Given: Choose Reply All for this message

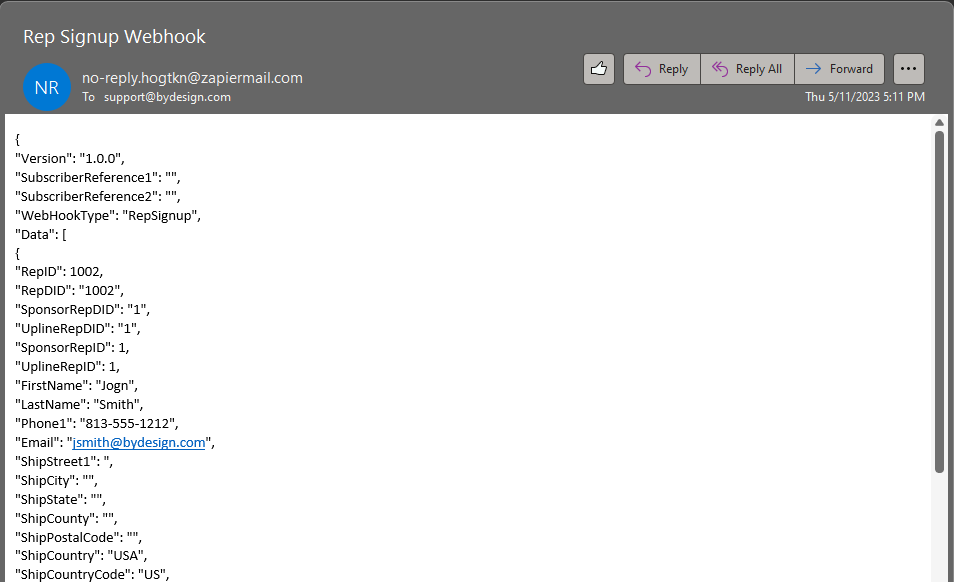Looking at the screenshot, I should (x=747, y=69).
